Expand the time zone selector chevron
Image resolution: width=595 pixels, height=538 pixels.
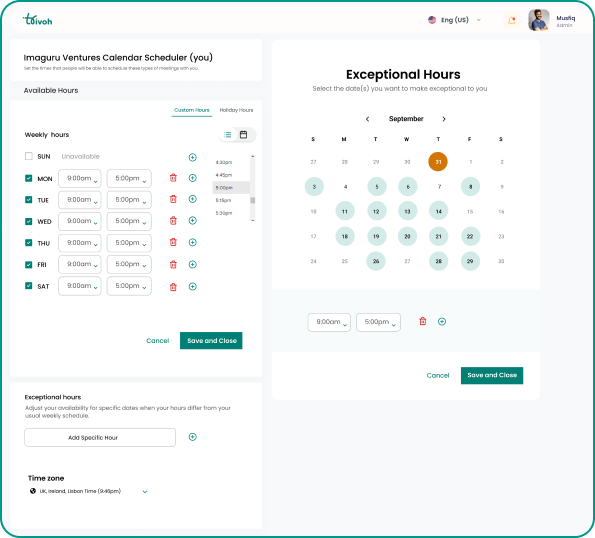[145, 491]
